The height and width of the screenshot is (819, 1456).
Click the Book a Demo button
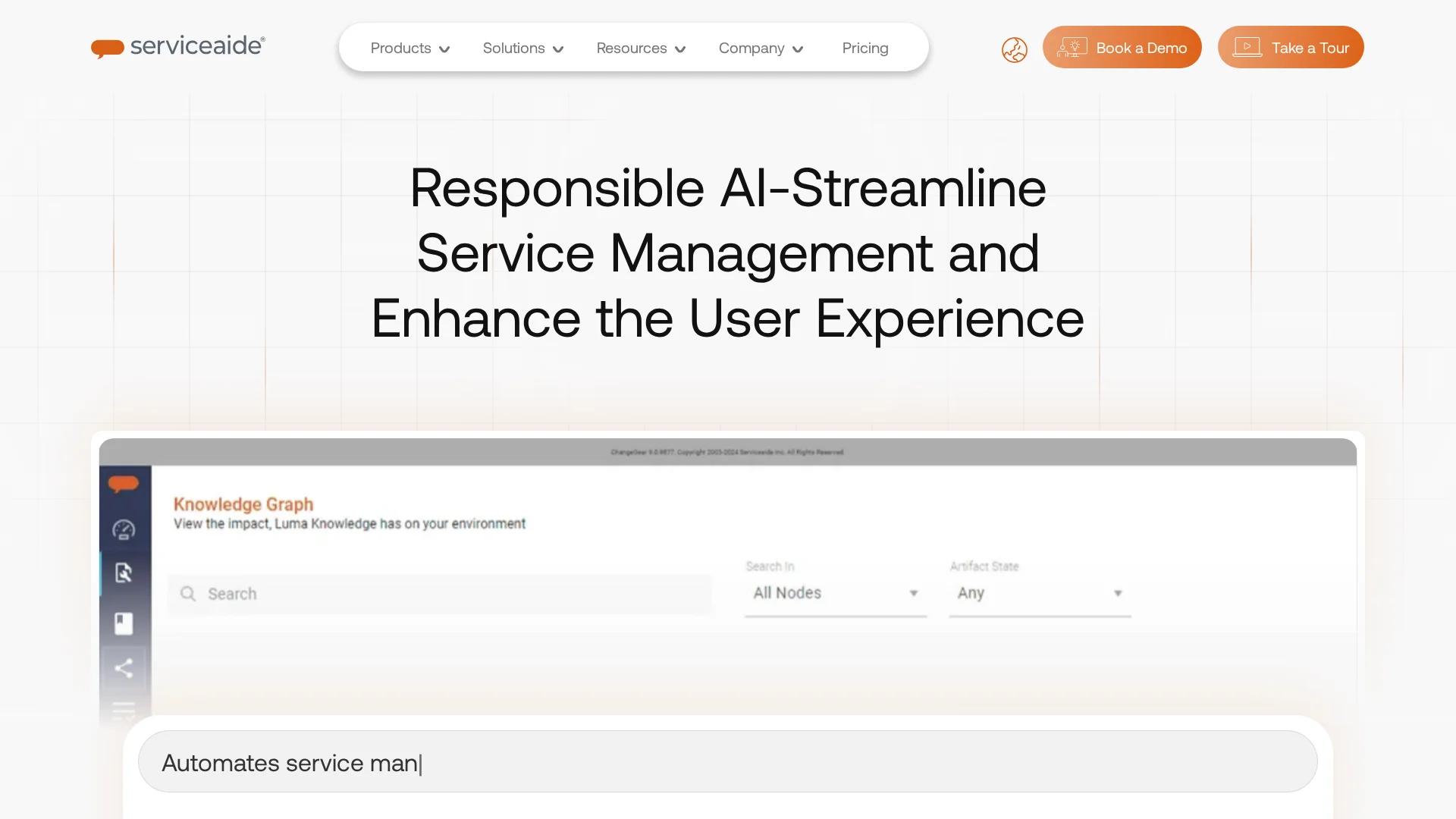(1122, 48)
